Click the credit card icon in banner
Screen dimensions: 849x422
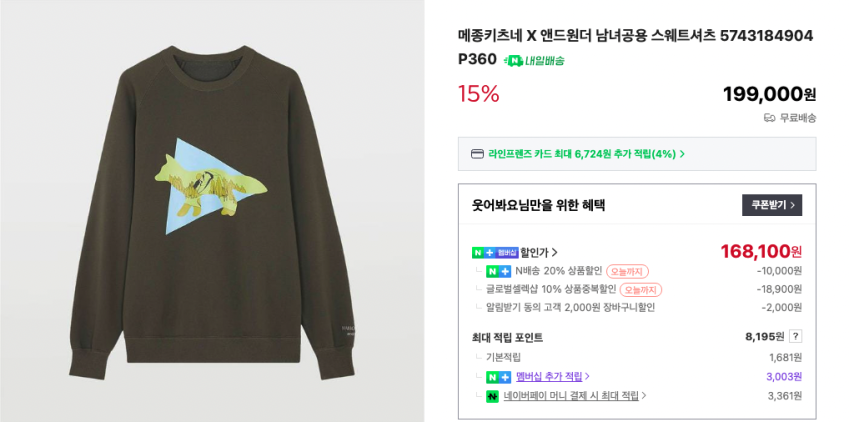[x=477, y=154]
